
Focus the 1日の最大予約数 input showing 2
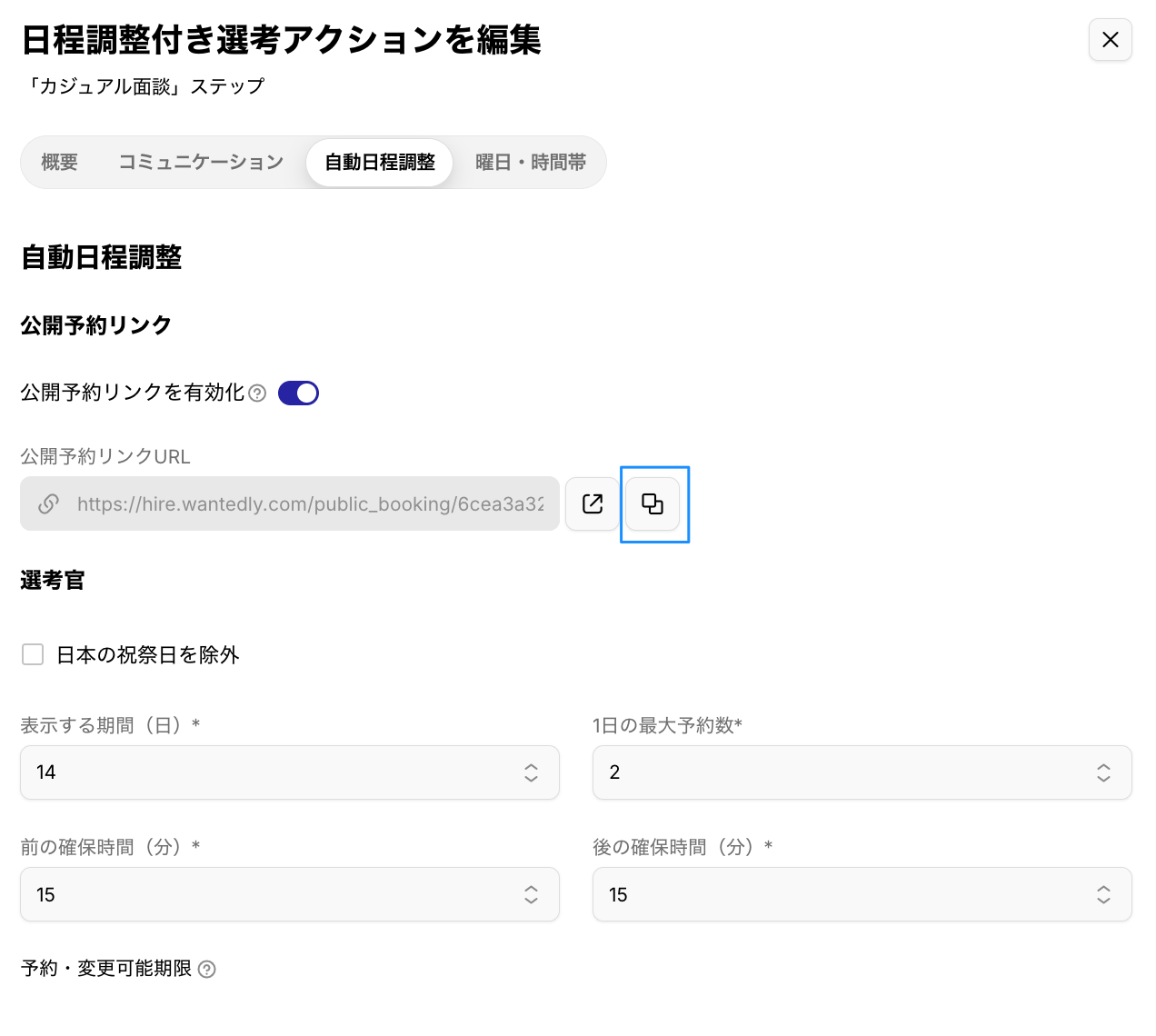836,772
